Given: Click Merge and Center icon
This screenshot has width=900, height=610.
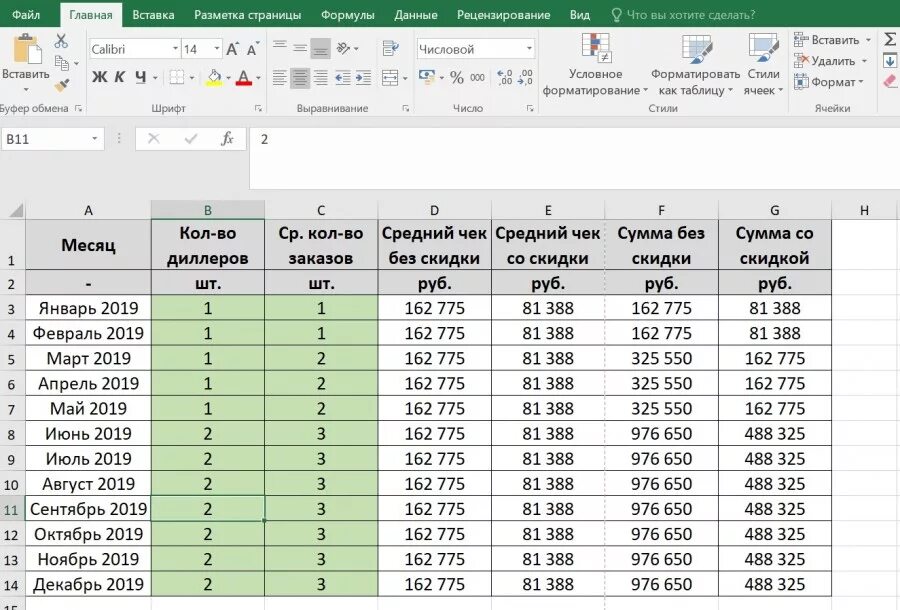Looking at the screenshot, I should 390,77.
